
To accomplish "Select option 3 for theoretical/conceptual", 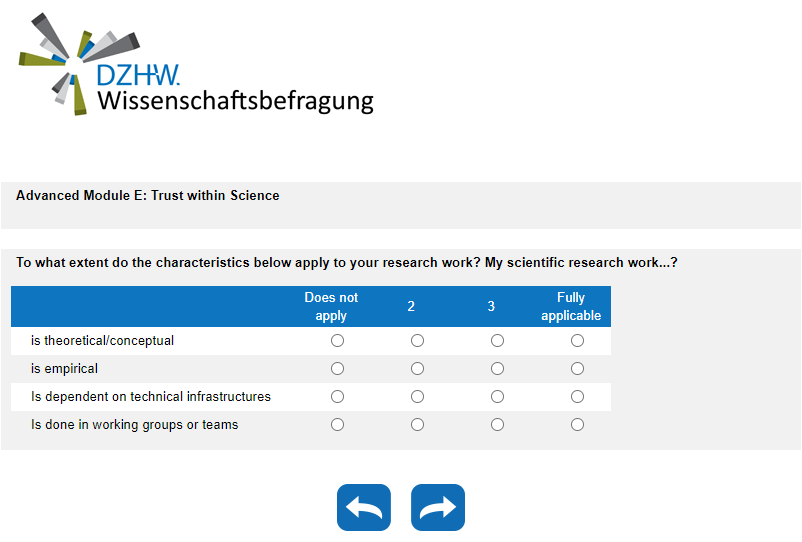I will coord(497,341).
